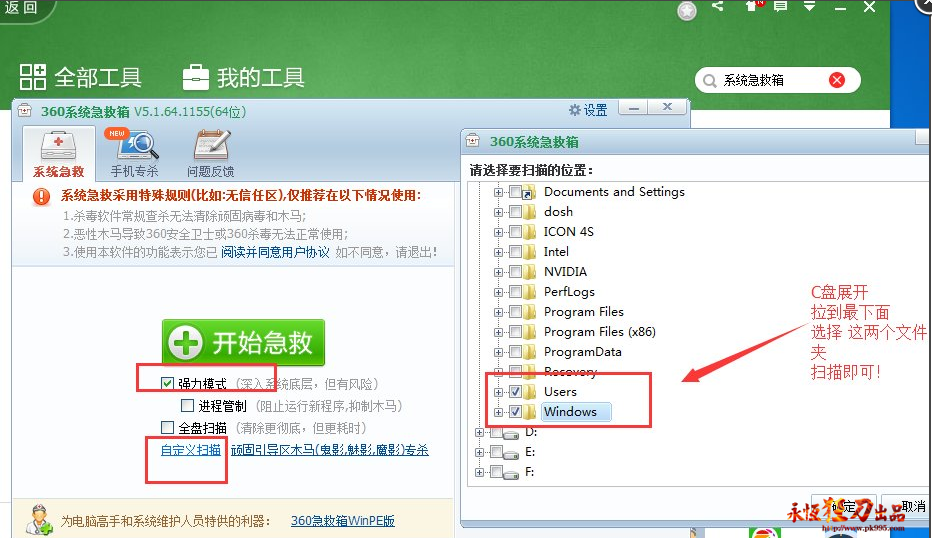Click the share icon in the top bar
The image size is (932, 538).
point(717,6)
